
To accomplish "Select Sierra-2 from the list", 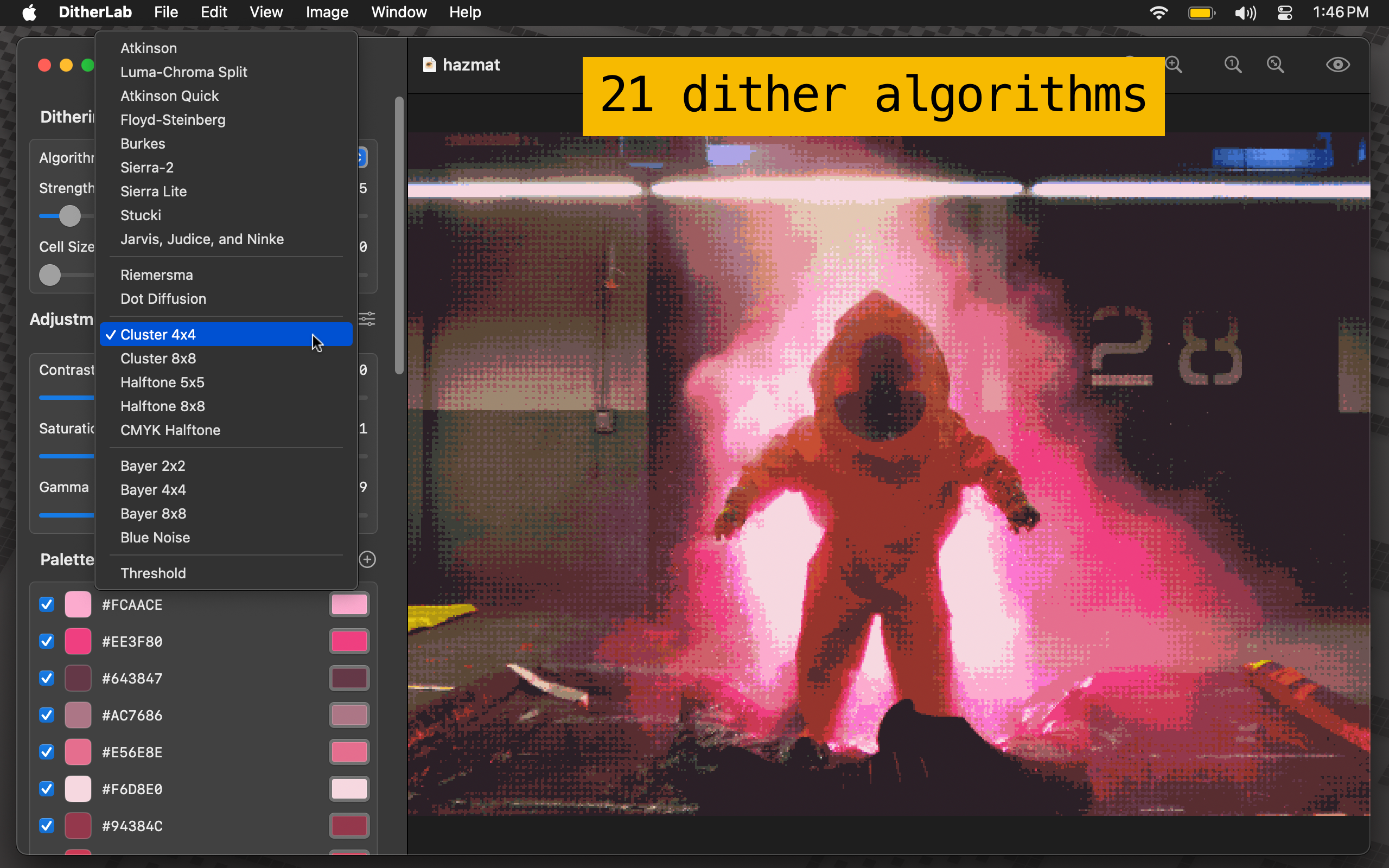I will (226, 168).
